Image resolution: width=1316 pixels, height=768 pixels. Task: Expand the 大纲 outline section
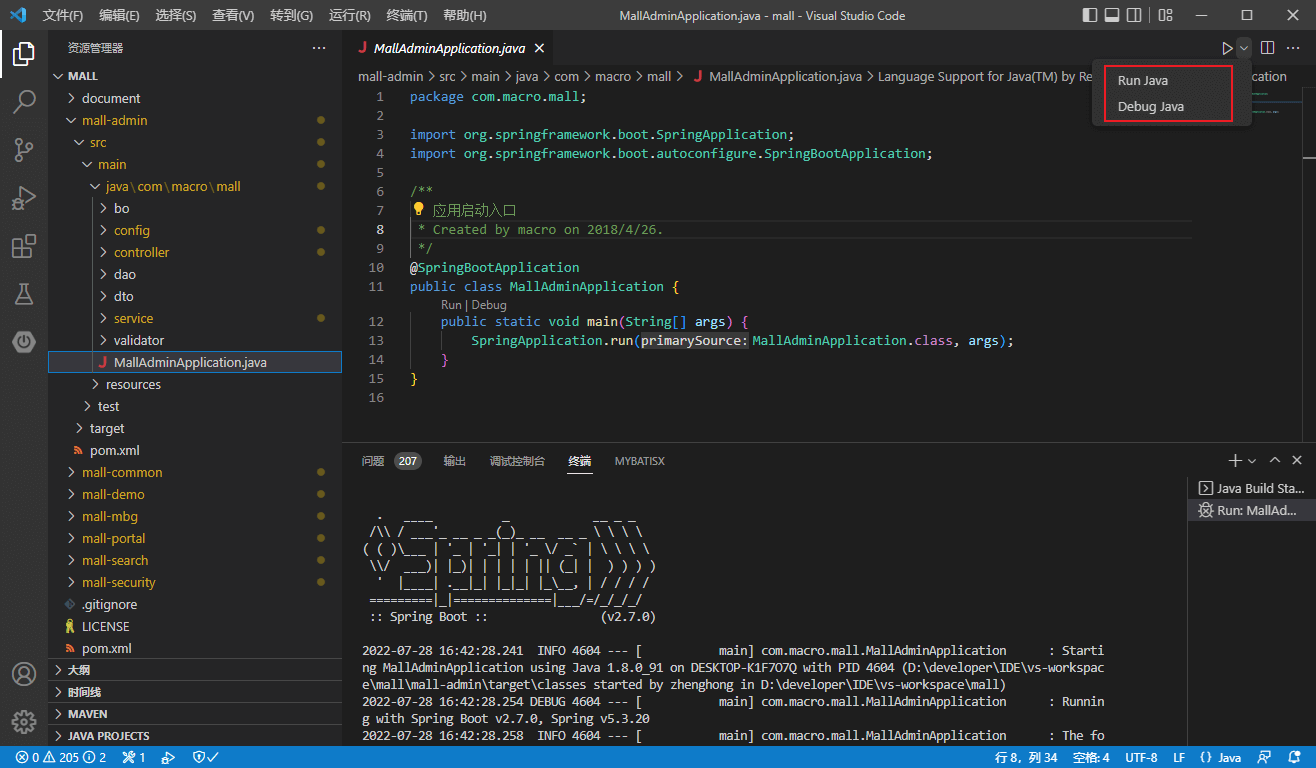point(195,670)
